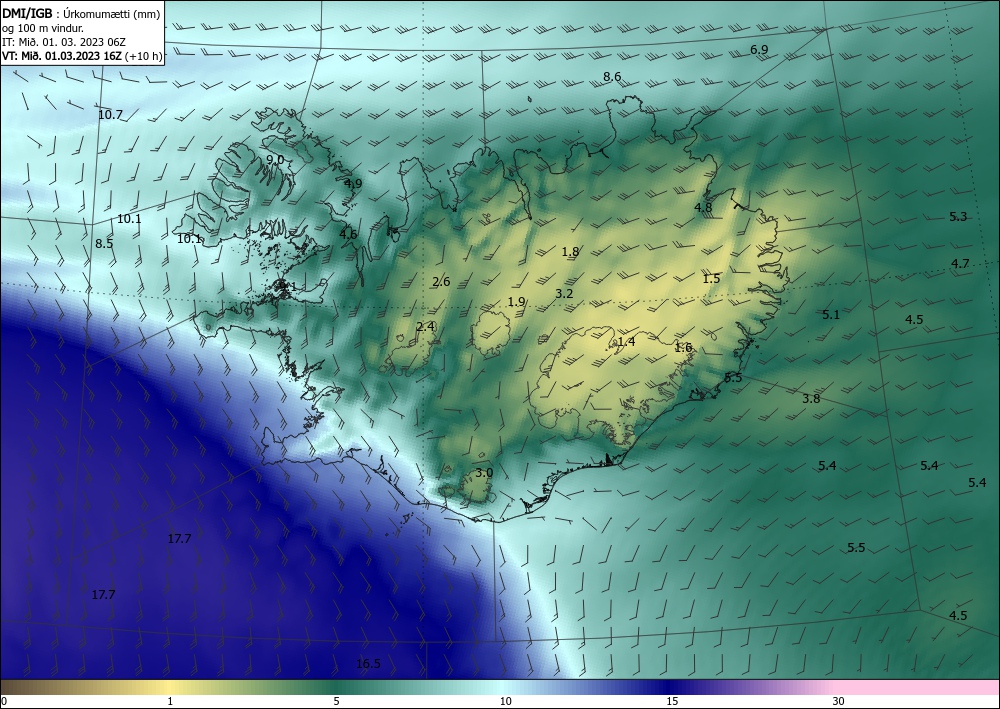1000x709 pixels.
Task: Click the 4.6 value label
Action: coord(348,234)
